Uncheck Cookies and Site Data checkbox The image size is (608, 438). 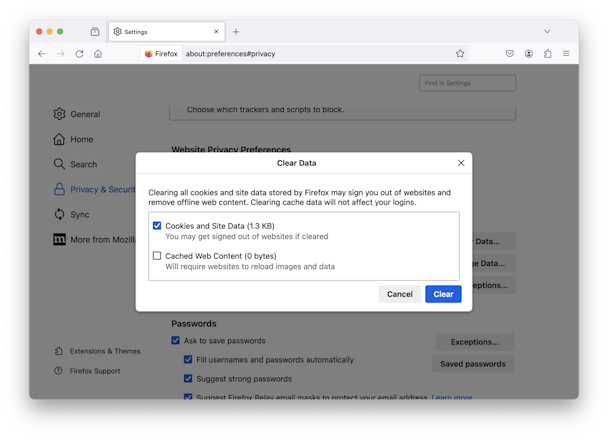pyautogui.click(x=157, y=226)
